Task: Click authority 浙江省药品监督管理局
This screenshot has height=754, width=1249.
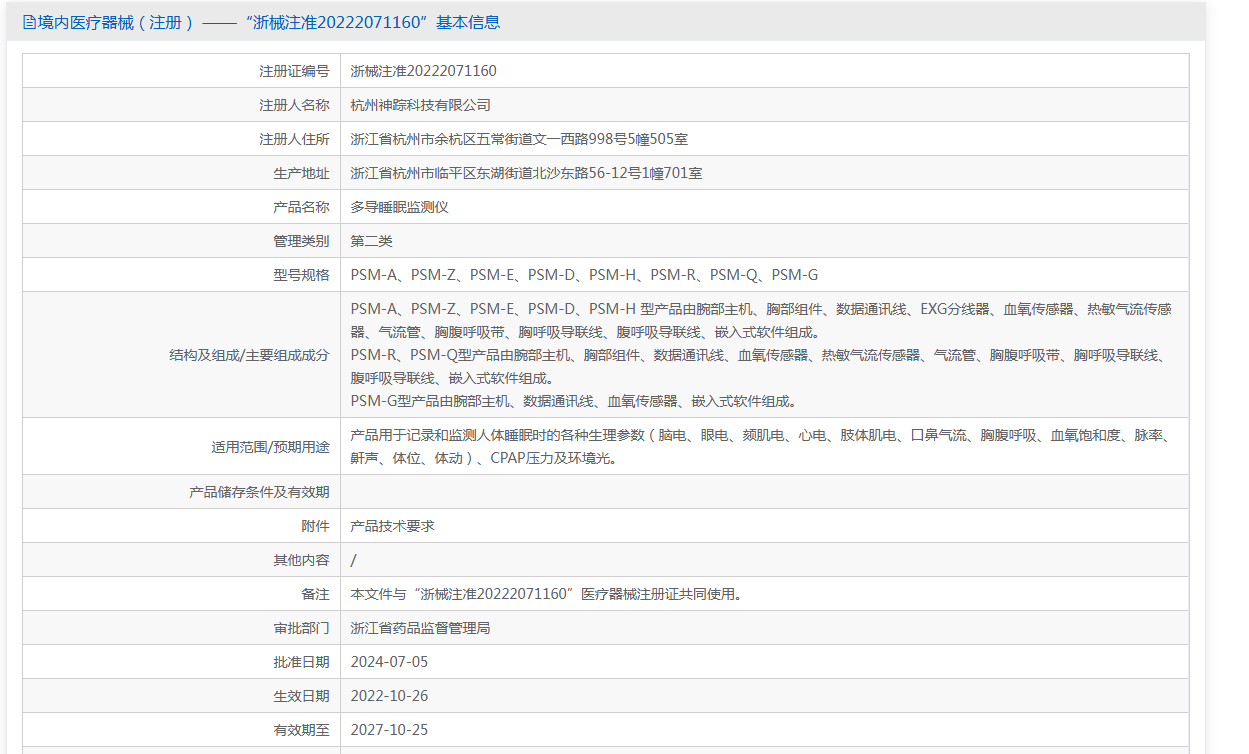Action: 420,628
